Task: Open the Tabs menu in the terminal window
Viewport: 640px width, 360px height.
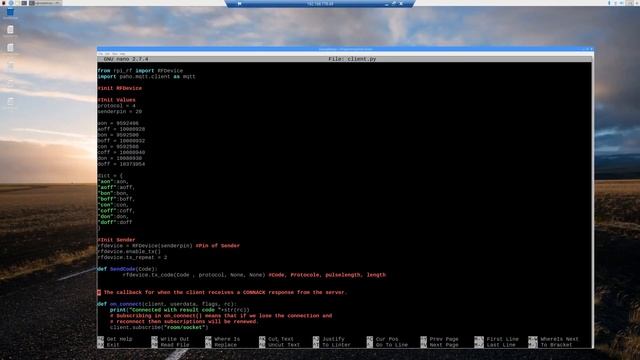Action: 115,54
